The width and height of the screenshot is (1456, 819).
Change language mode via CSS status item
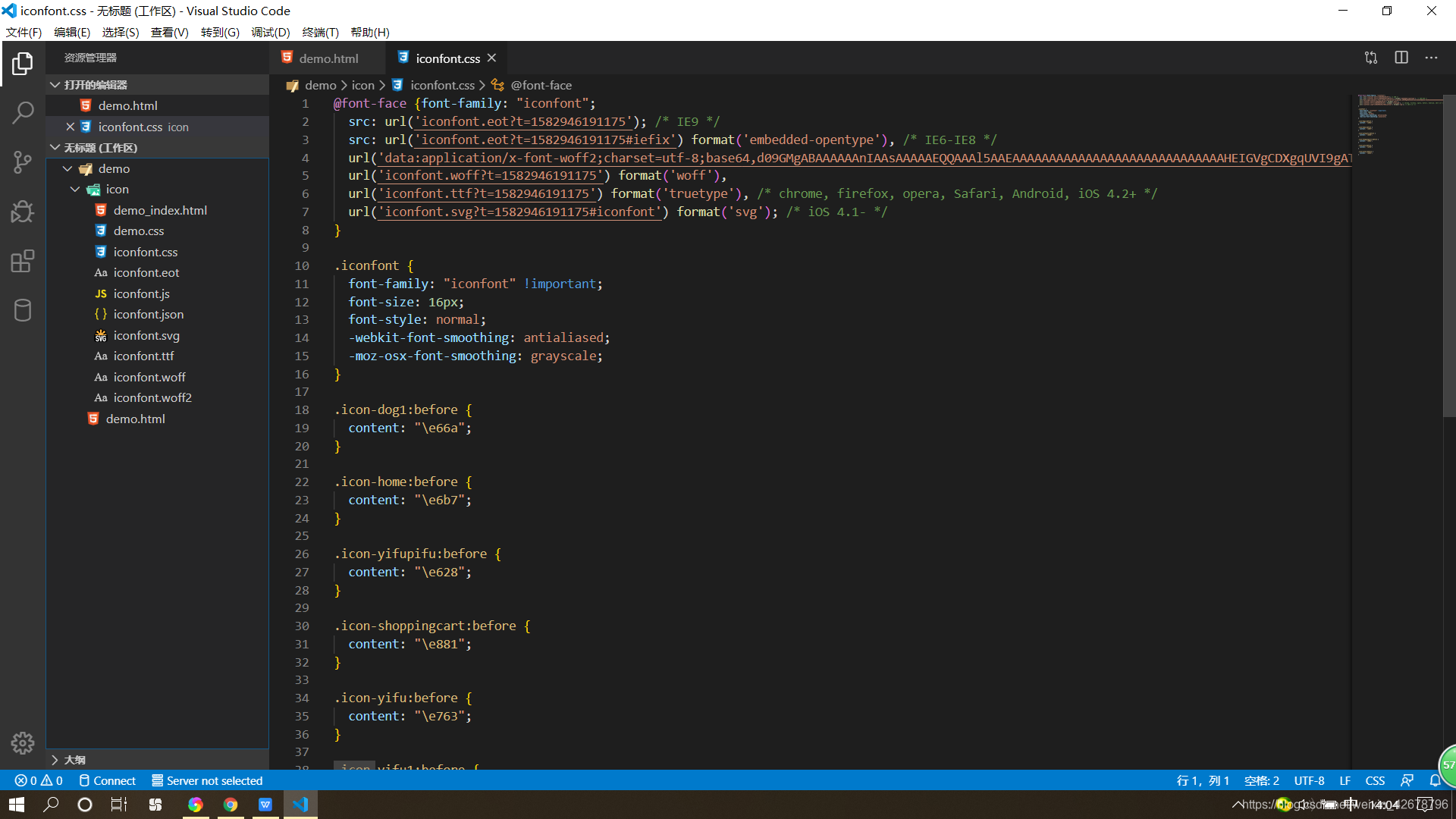(x=1375, y=780)
